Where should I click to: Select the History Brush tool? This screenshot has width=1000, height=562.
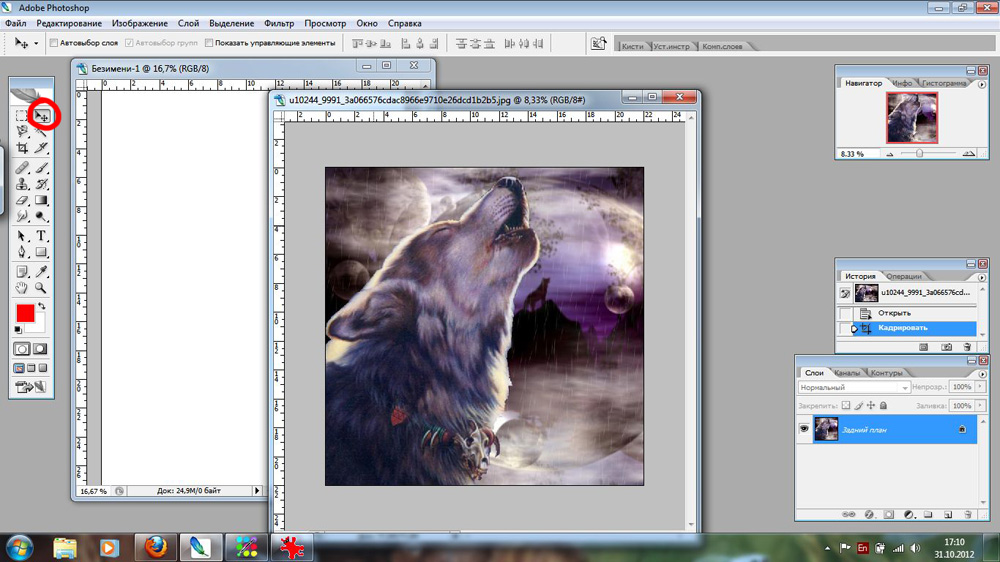[x=41, y=184]
